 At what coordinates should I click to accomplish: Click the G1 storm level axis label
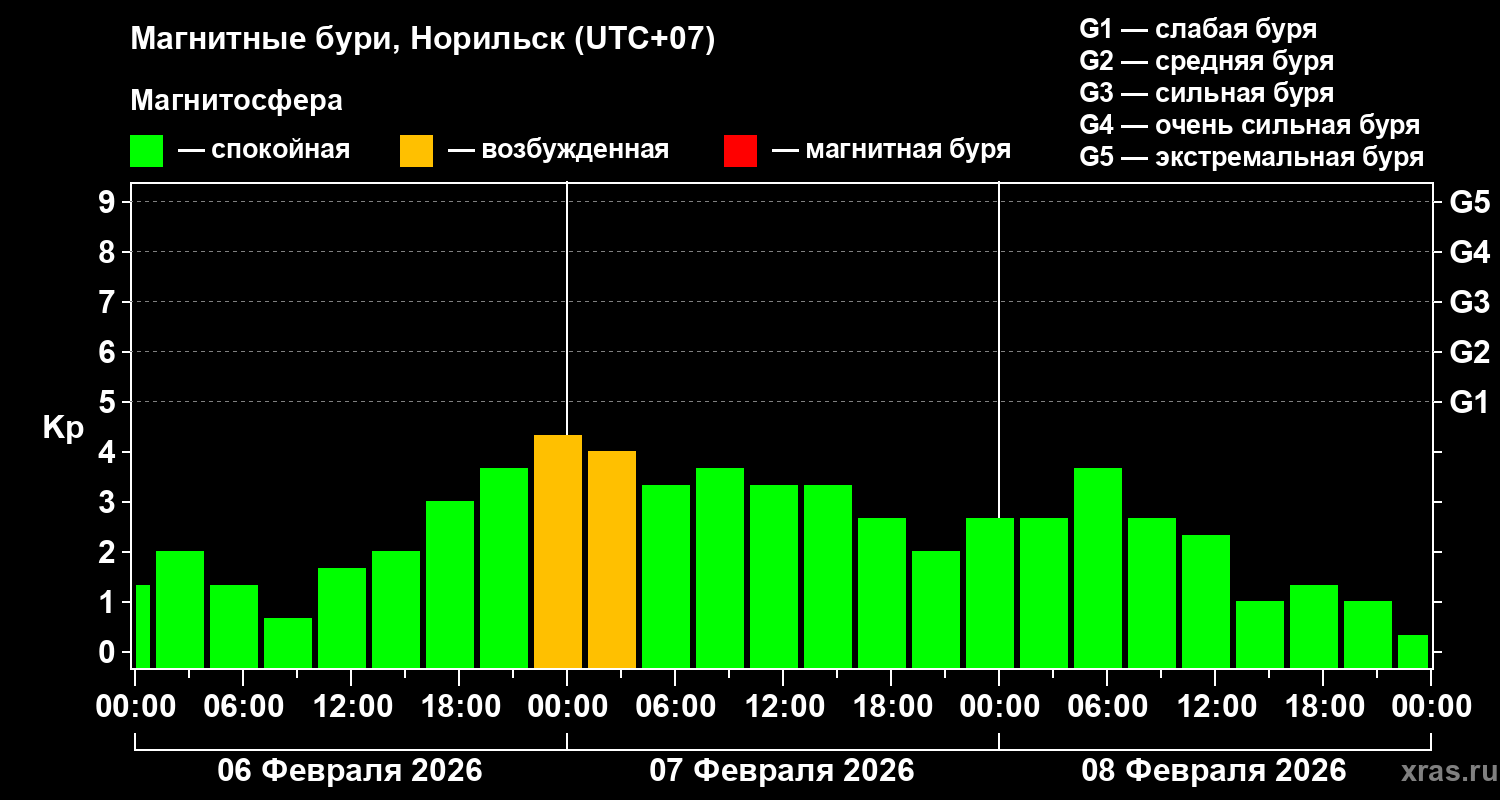tap(1469, 402)
